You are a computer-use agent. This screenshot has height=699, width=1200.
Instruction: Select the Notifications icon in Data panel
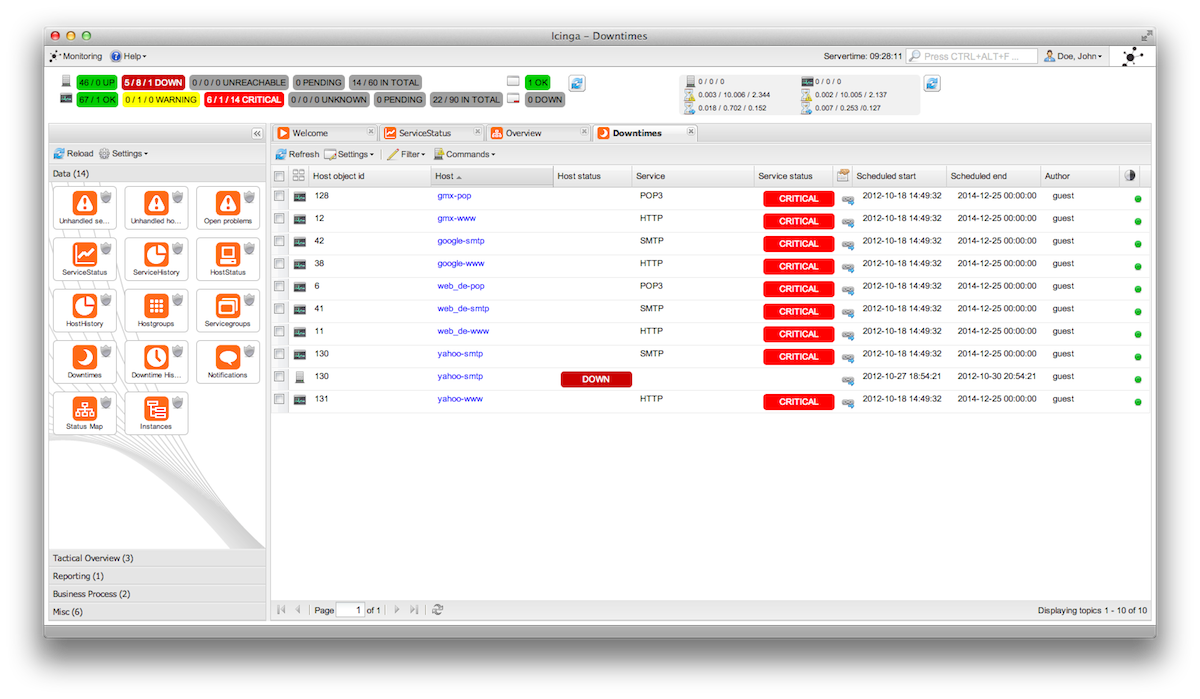click(x=227, y=357)
